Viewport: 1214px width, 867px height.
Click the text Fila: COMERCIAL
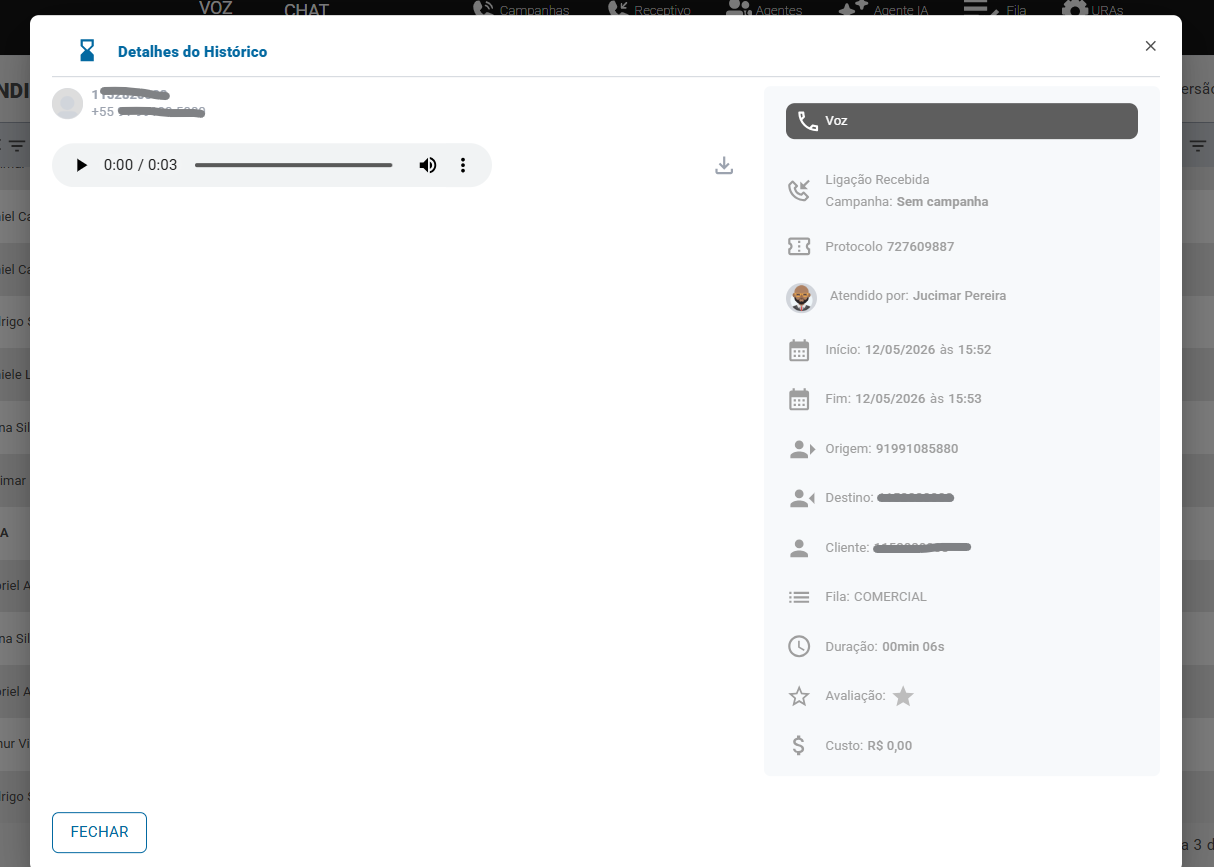click(x=876, y=597)
